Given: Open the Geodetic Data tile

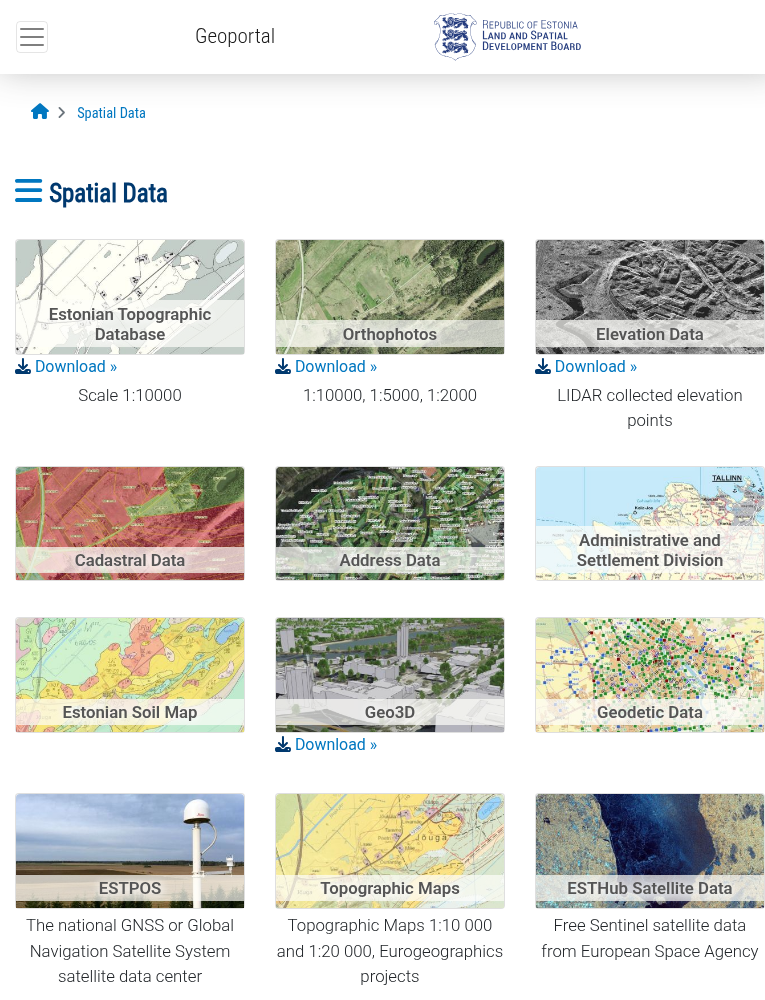Looking at the screenshot, I should pyautogui.click(x=650, y=675).
